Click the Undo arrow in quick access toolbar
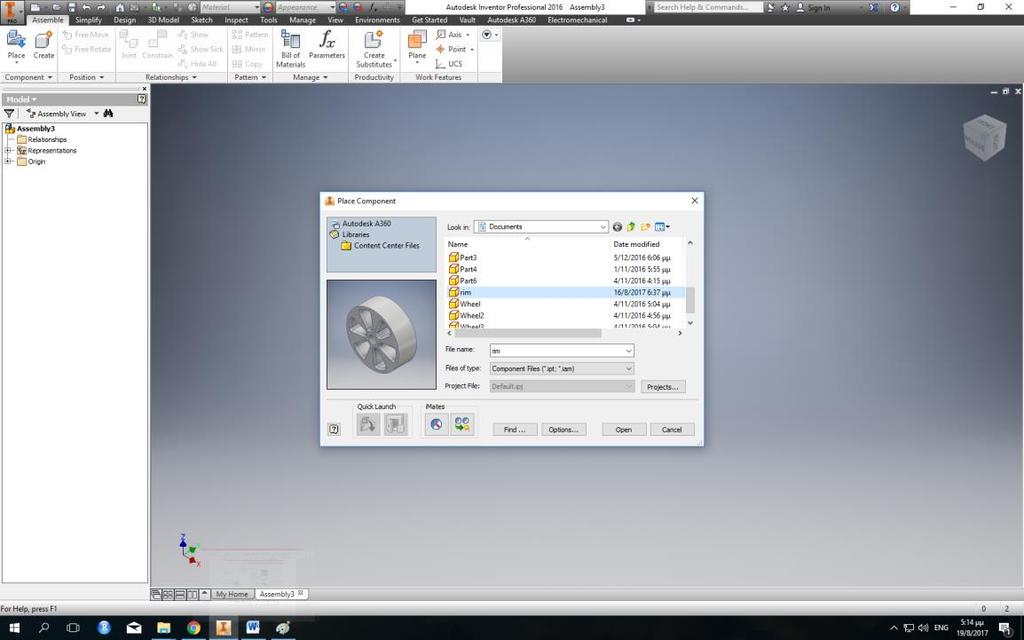This screenshot has width=1024, height=640. [86, 7]
